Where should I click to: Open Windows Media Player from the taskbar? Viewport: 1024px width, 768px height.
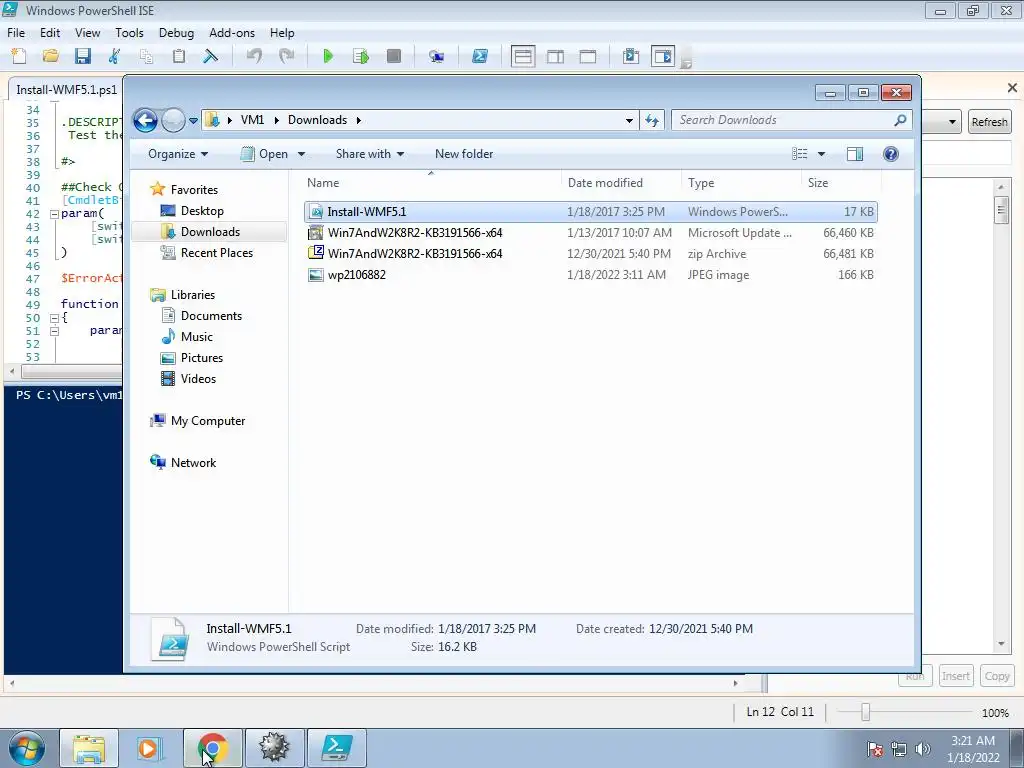[x=149, y=748]
